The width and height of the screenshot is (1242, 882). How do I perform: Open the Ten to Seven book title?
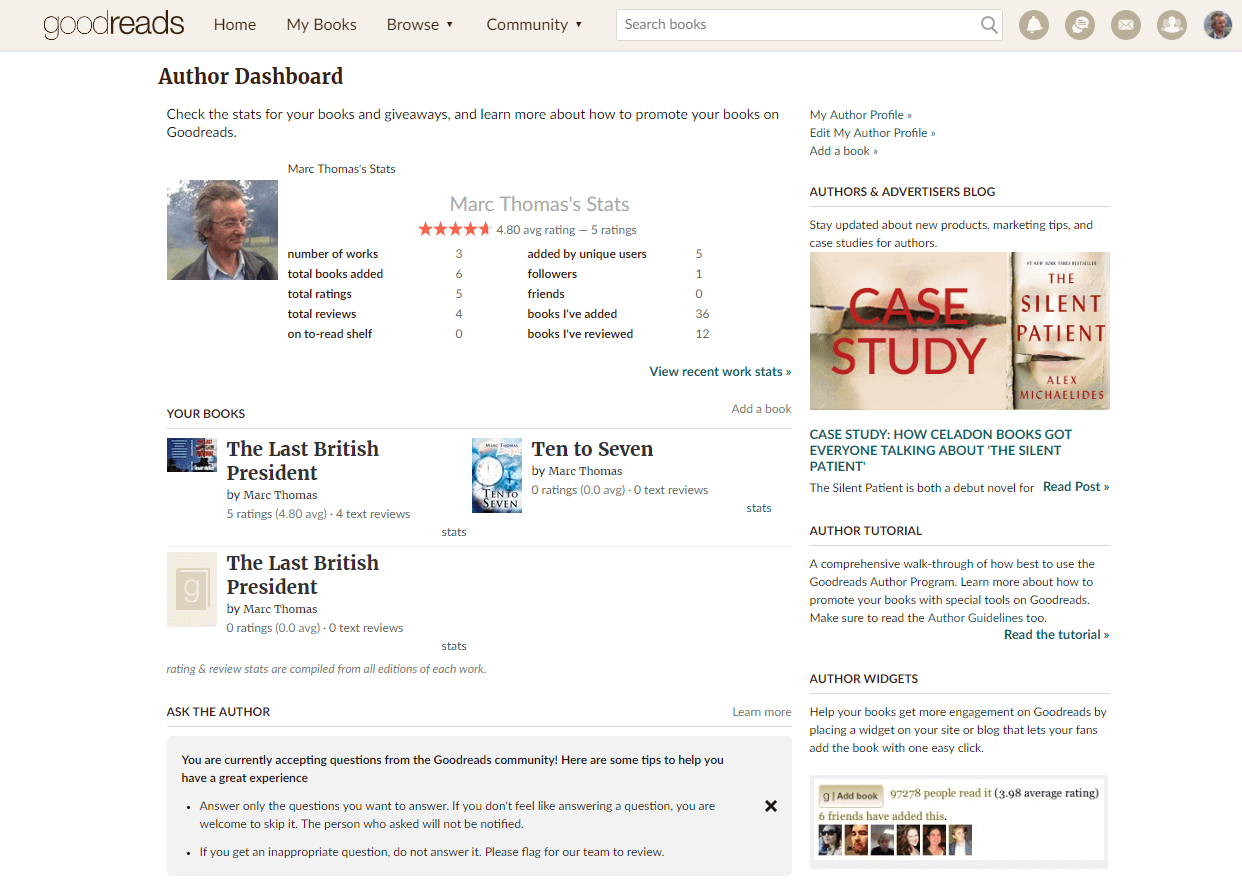tap(592, 449)
